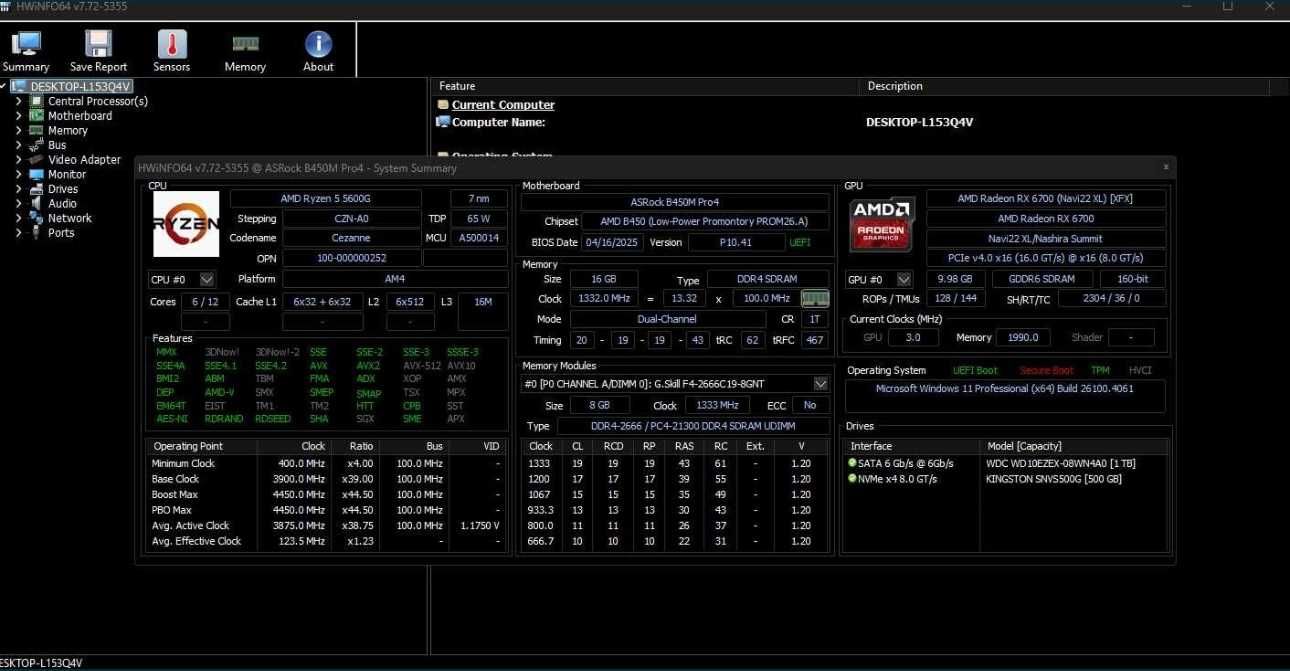Image resolution: width=1290 pixels, height=671 pixels.
Task: Click the Central Processor(s) chip icon
Action: pos(37,101)
